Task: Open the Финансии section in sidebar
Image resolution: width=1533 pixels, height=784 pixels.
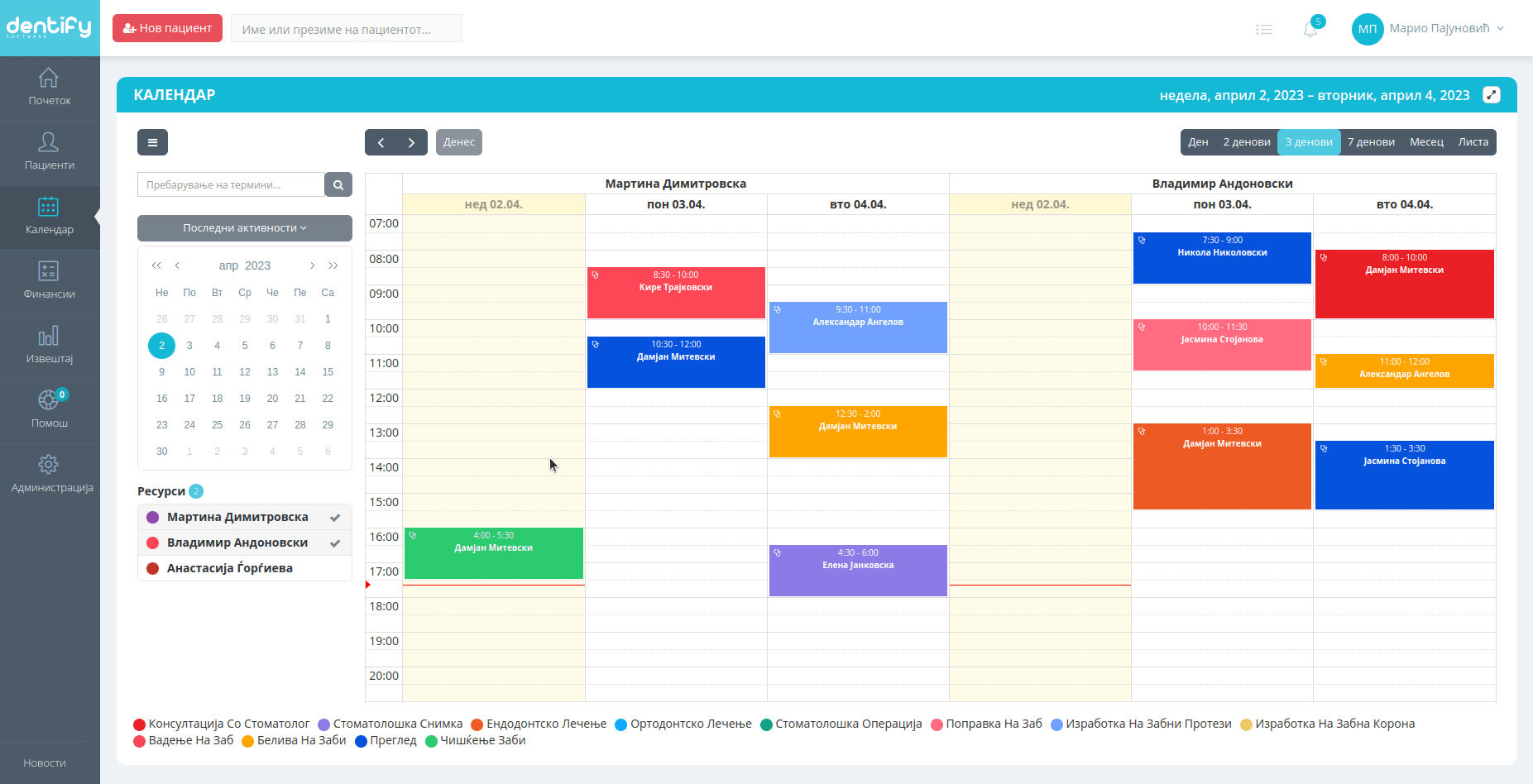Action: pos(50,282)
